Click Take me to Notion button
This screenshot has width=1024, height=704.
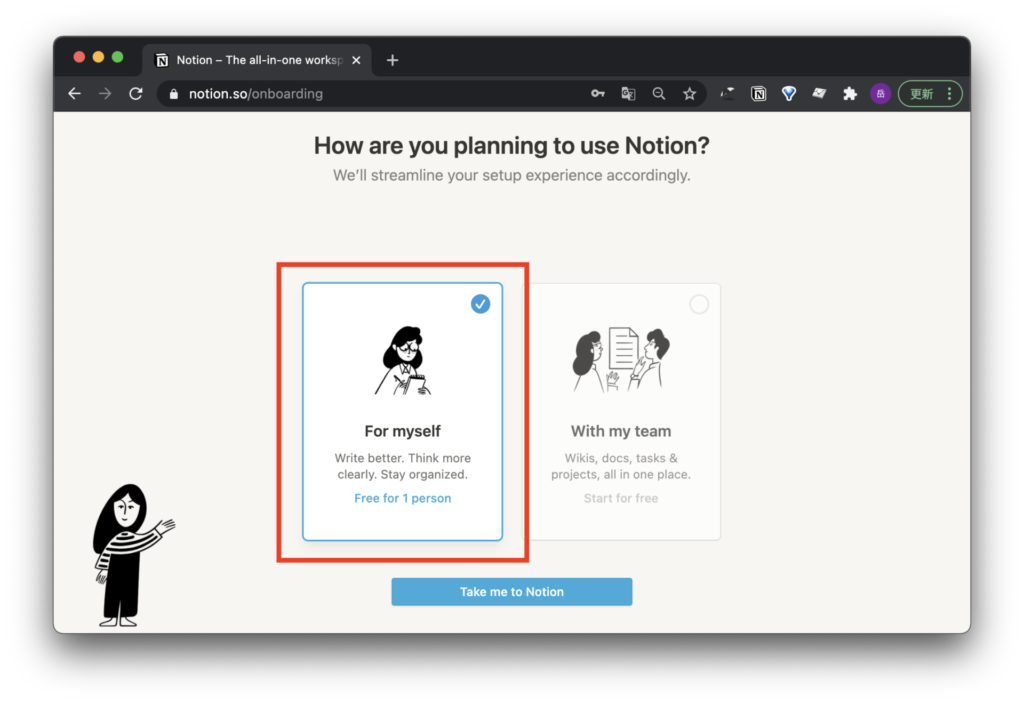pos(511,592)
